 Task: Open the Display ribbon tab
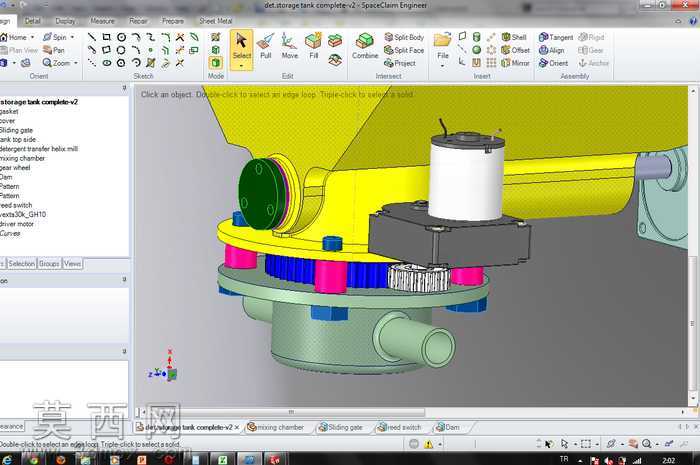pyautogui.click(x=65, y=21)
